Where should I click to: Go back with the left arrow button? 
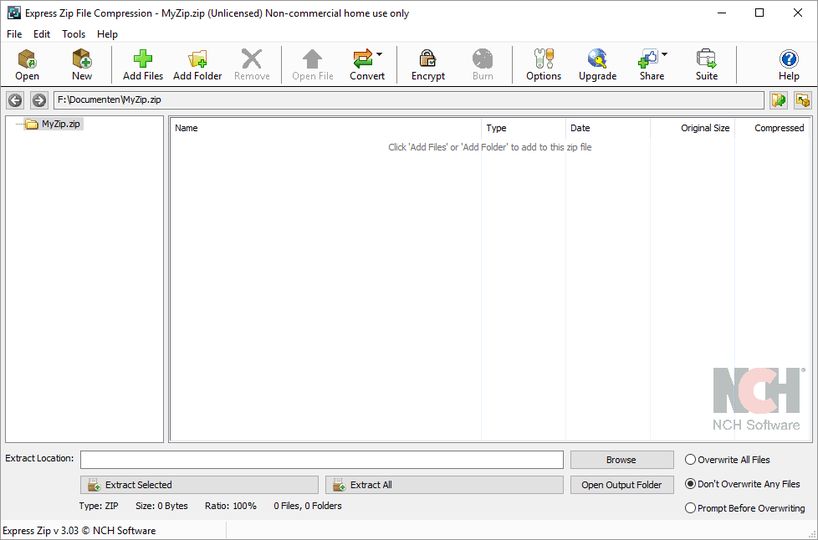(15, 100)
